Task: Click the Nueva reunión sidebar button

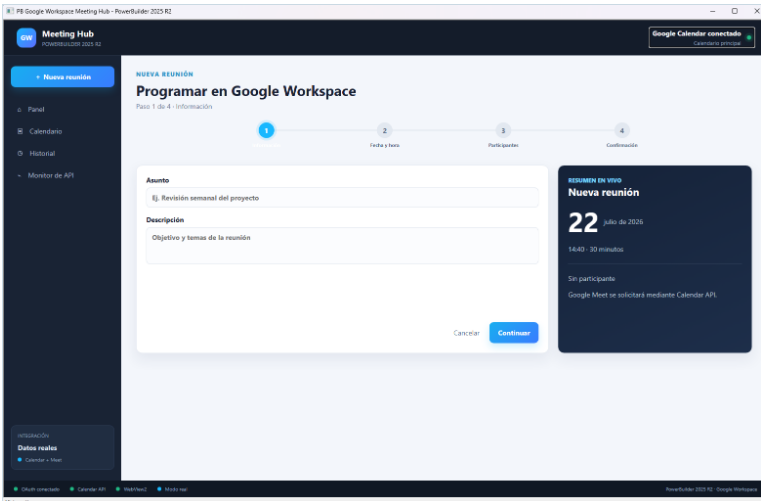Action: 63,77
